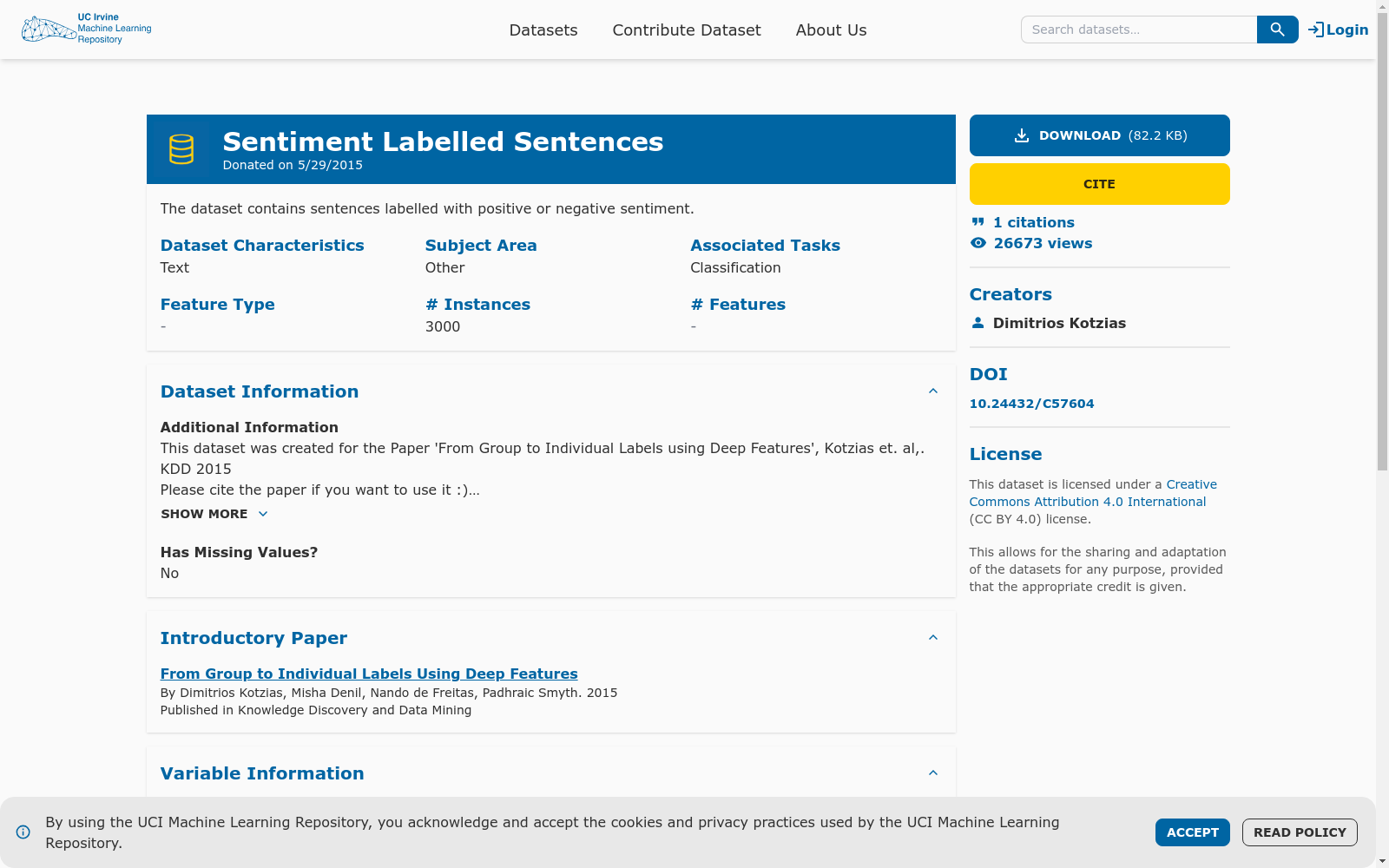
Task: Collapse the Dataset Information section
Action: coord(933,391)
